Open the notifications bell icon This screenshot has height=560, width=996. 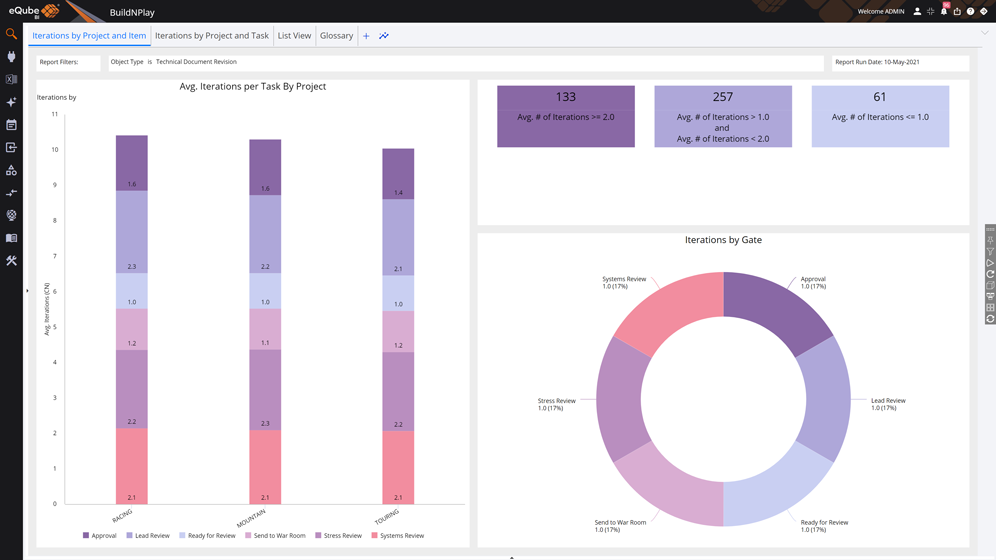944,11
